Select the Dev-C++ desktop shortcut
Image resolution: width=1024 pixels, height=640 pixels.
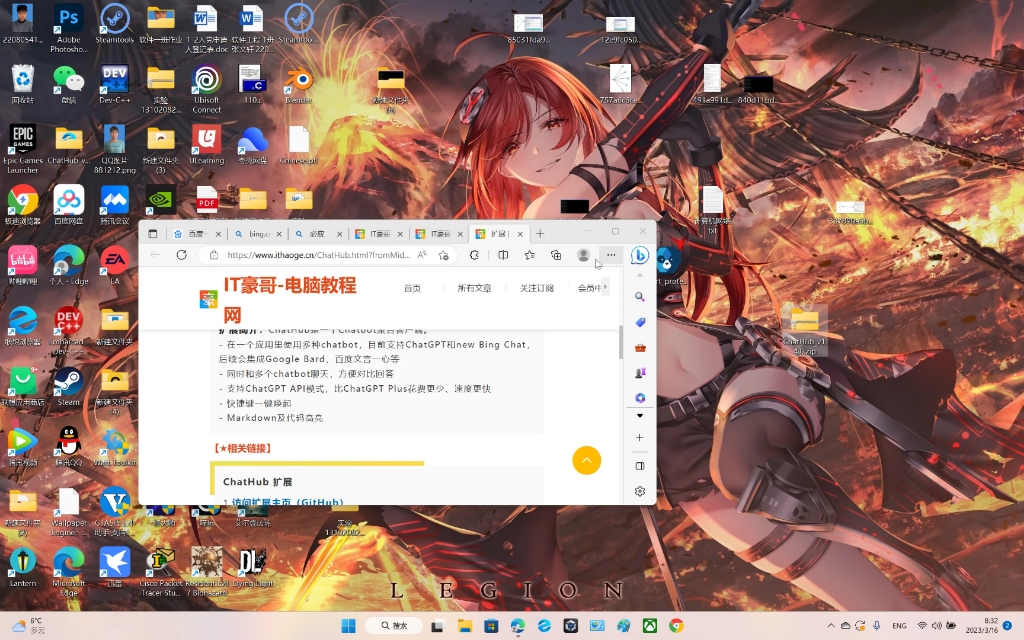[x=114, y=85]
